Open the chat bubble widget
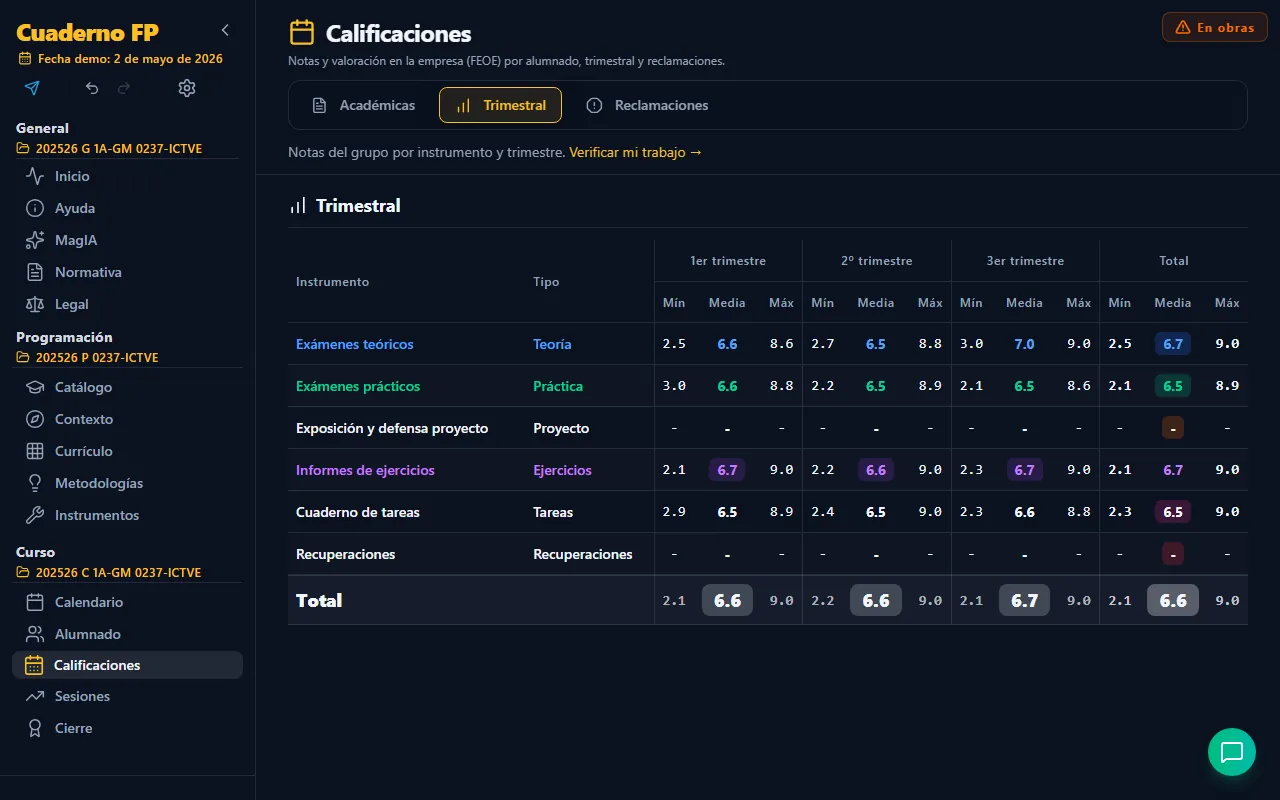Viewport: 1280px width, 800px height. [1232, 752]
